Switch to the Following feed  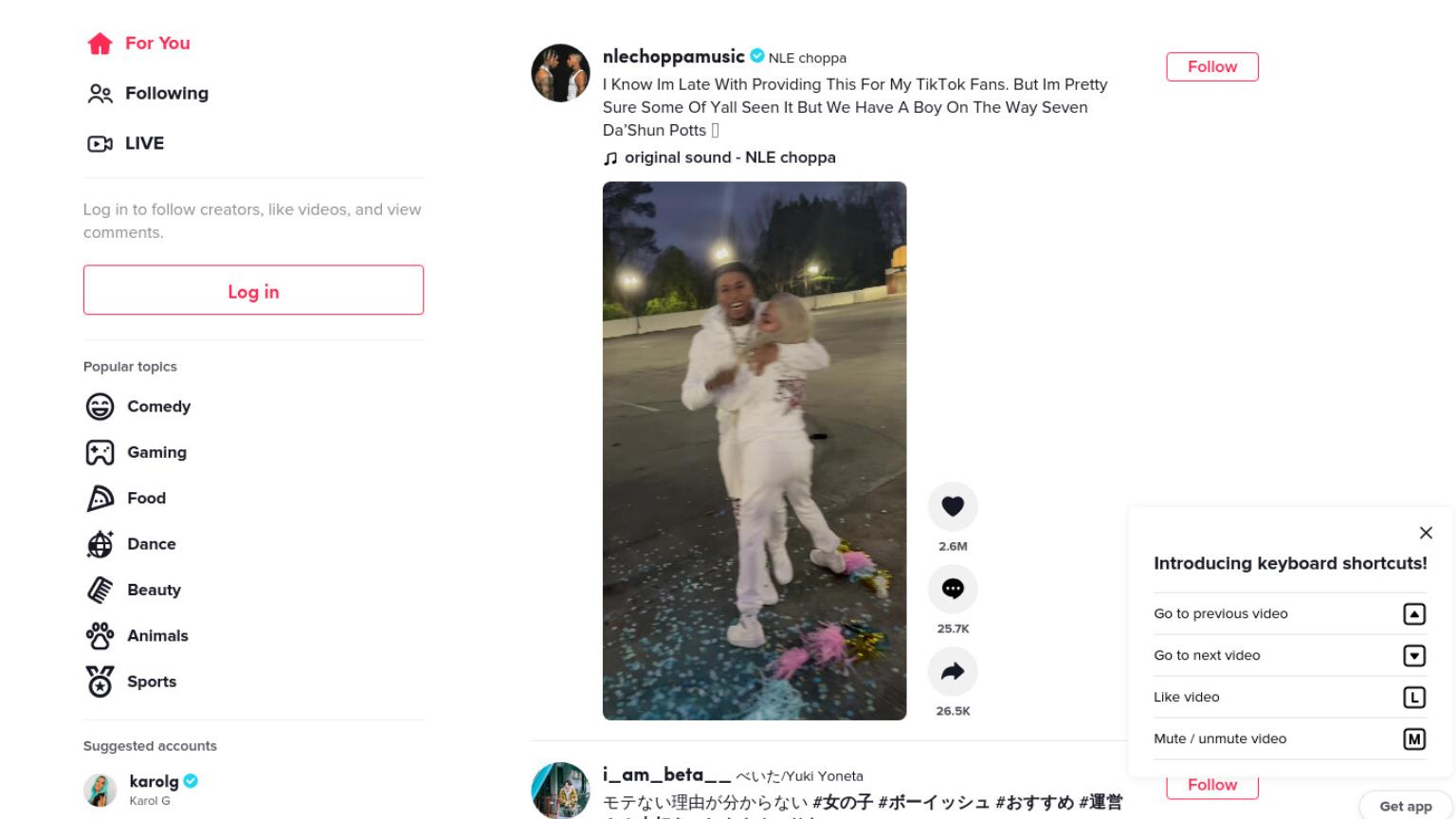147,93
